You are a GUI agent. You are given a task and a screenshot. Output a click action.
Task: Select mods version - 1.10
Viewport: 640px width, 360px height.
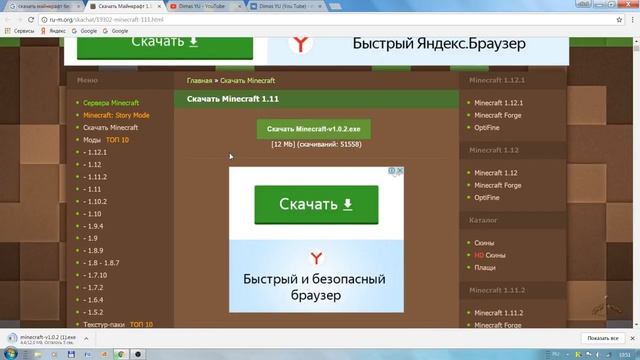tap(92, 213)
